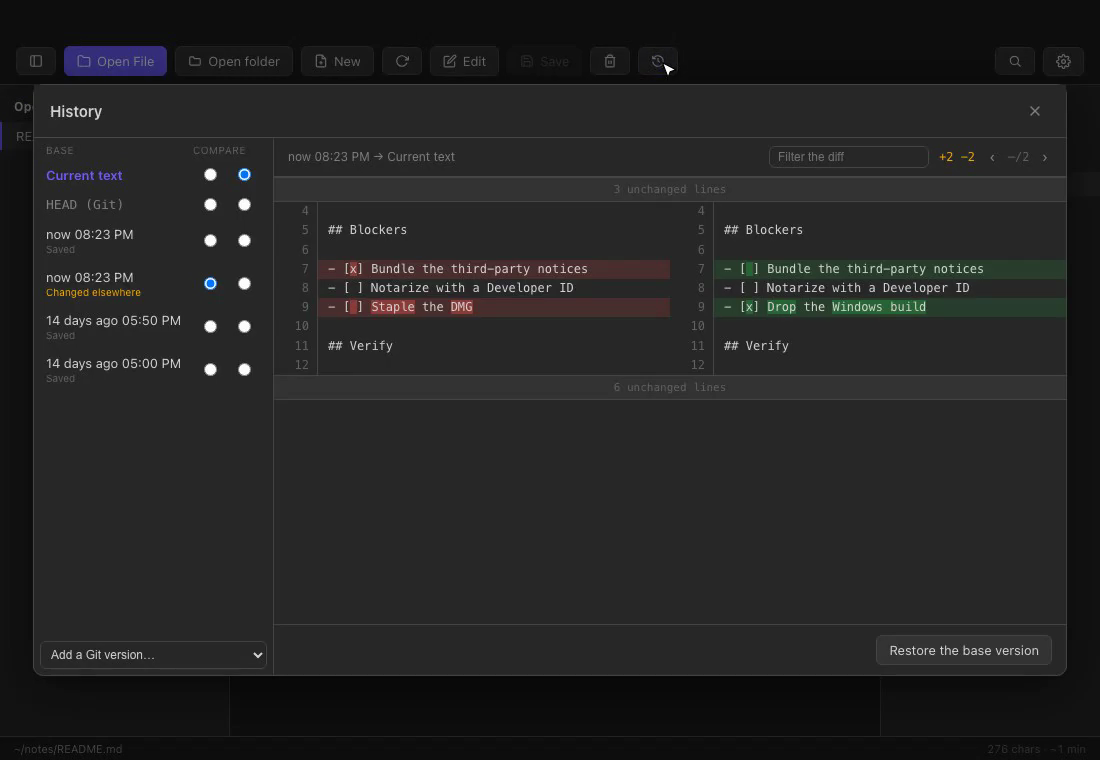Select Current text as base
This screenshot has width=1100, height=760.
click(x=210, y=175)
